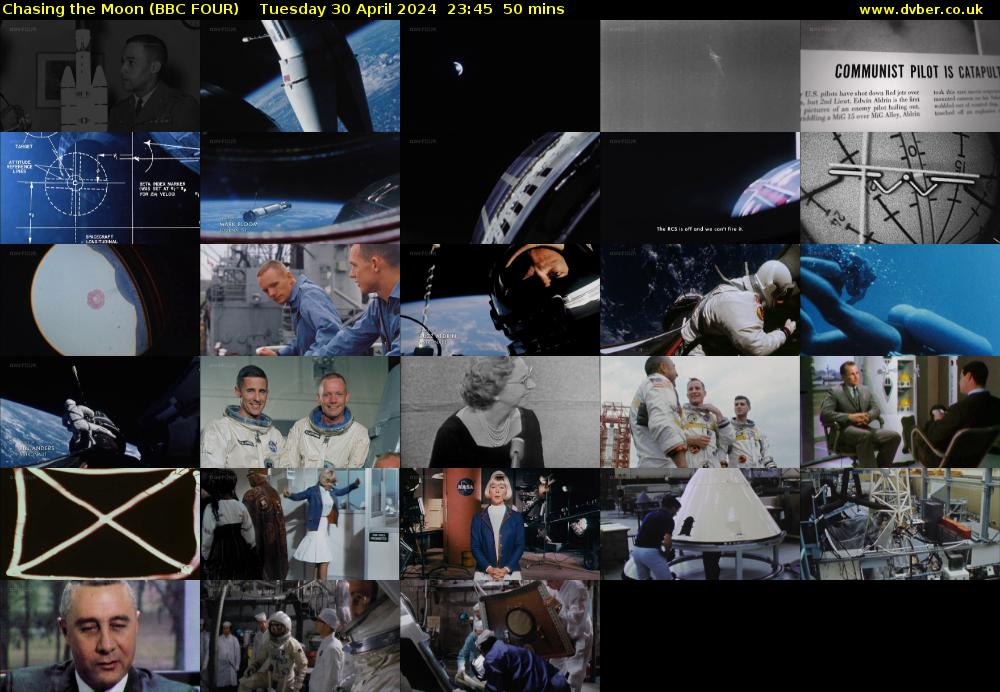Screen dimensions: 1000x692
Task: Open the 'Communist Pilot Is Catapult' newspaper thumbnail
Action: point(900,76)
